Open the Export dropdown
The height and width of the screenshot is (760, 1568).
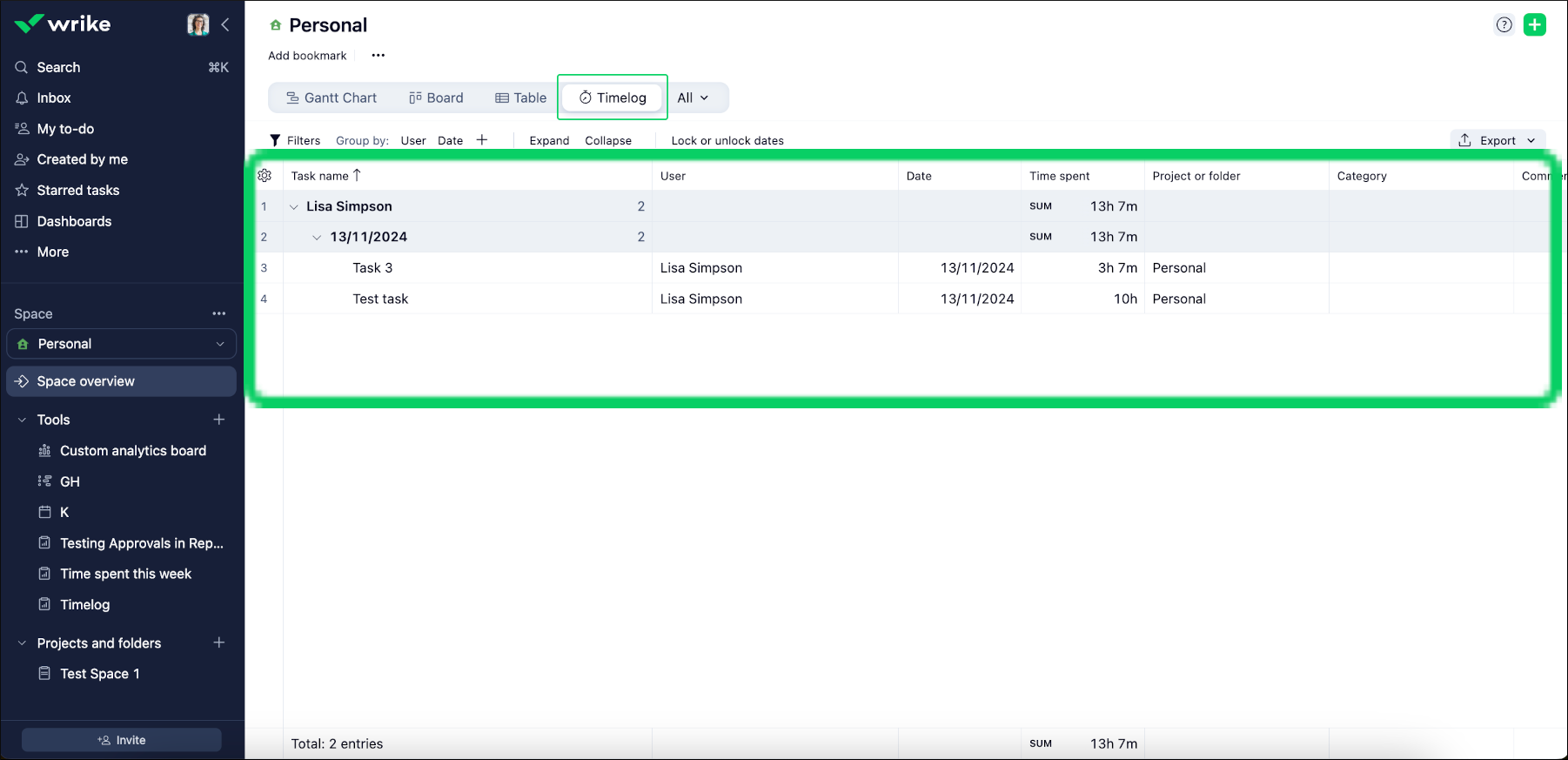point(1498,140)
